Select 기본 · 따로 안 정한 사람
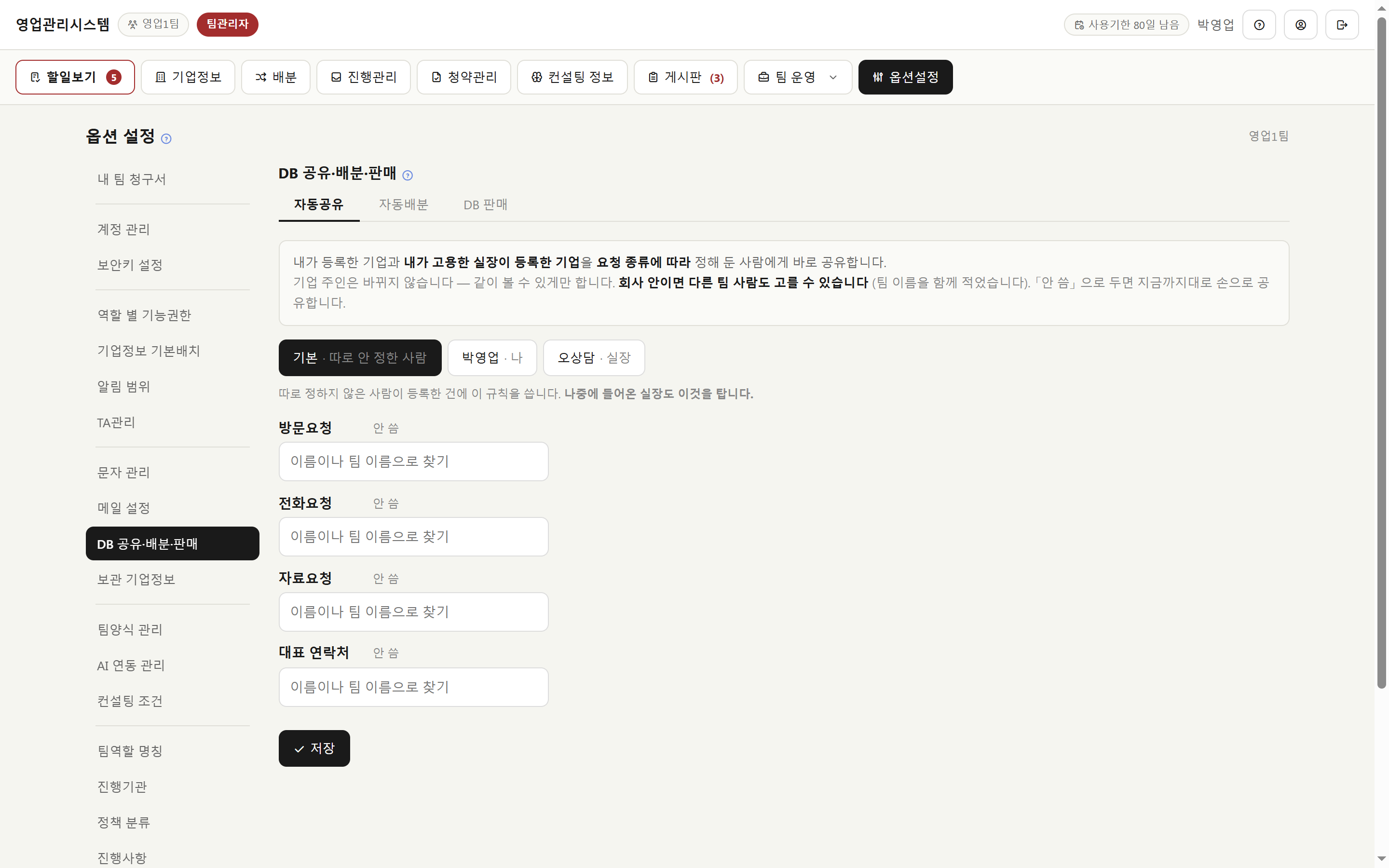 pos(360,358)
